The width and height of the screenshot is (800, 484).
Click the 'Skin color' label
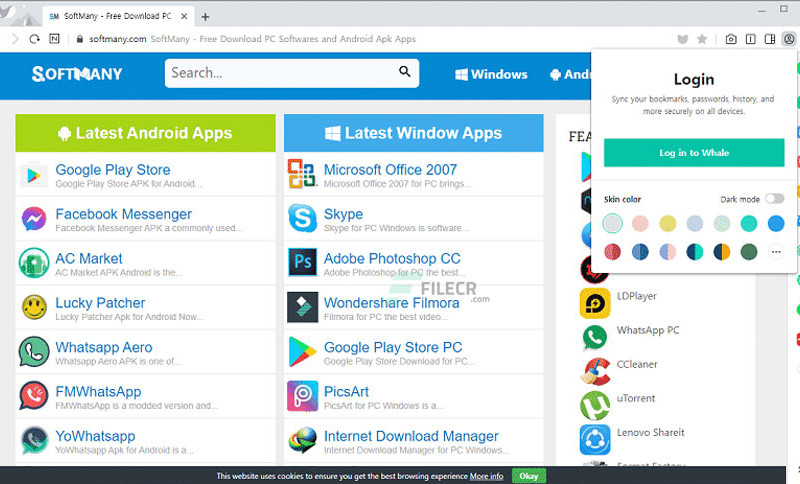(622, 199)
